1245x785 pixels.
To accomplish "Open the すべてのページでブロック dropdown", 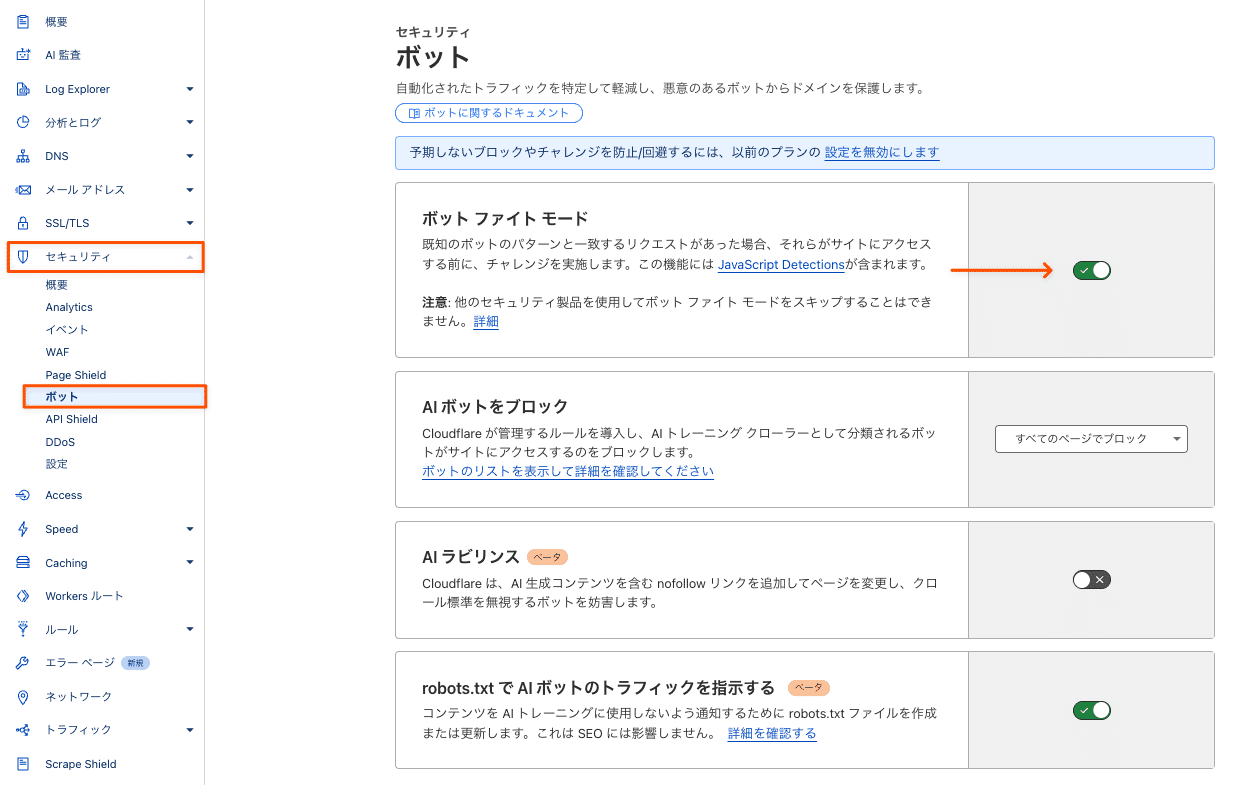I will tap(1091, 439).
